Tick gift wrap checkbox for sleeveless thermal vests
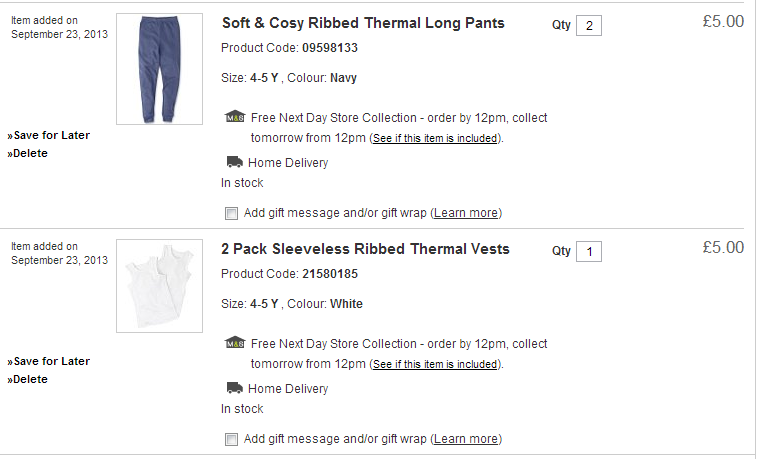Screen dimensions: 758x459 point(232,439)
